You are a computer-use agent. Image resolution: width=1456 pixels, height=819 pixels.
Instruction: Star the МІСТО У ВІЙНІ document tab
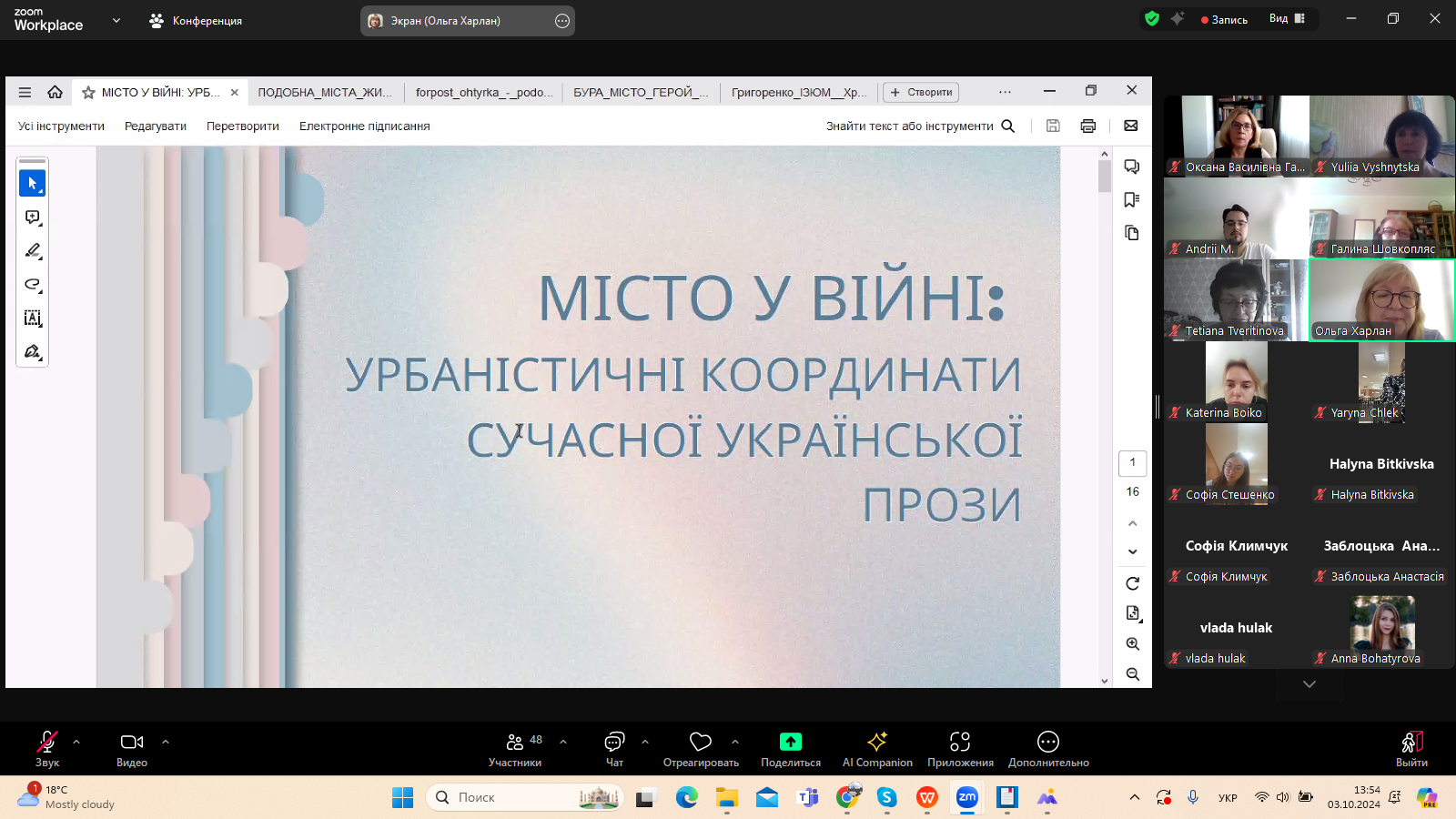pyautogui.click(x=88, y=93)
